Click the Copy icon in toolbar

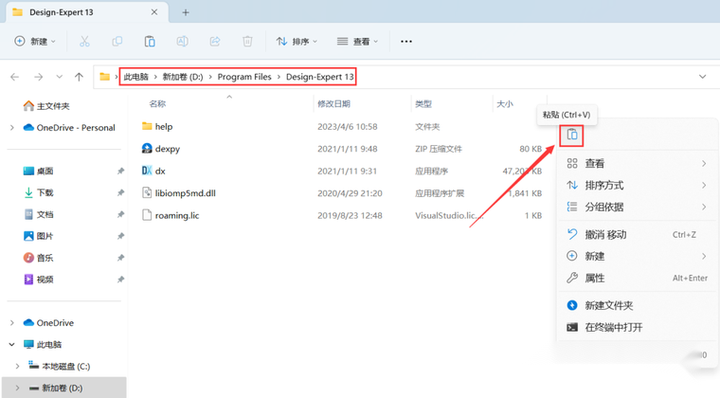(117, 41)
